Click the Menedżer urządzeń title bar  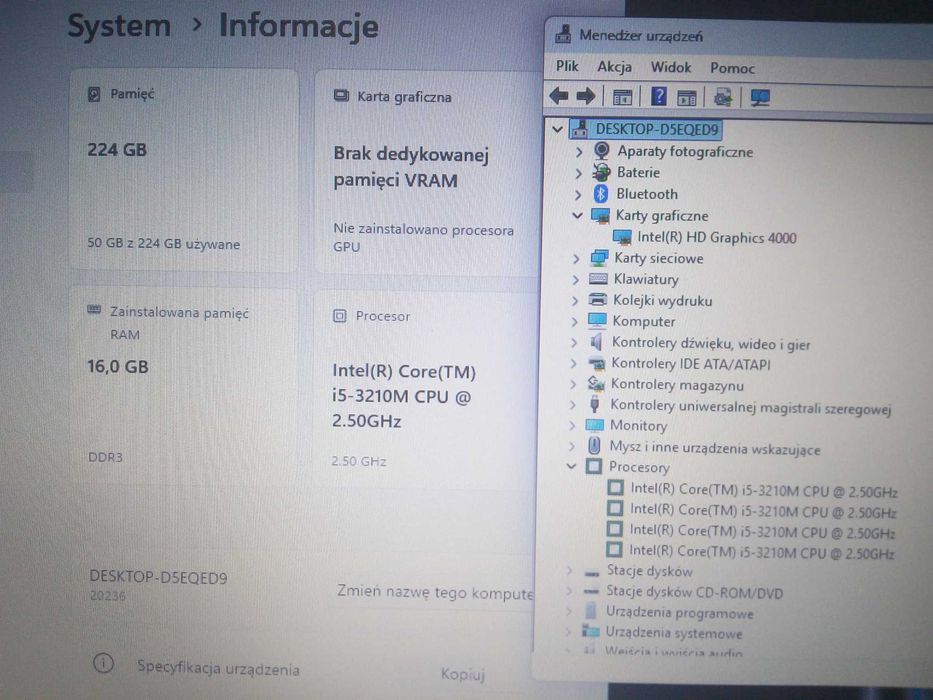click(738, 36)
